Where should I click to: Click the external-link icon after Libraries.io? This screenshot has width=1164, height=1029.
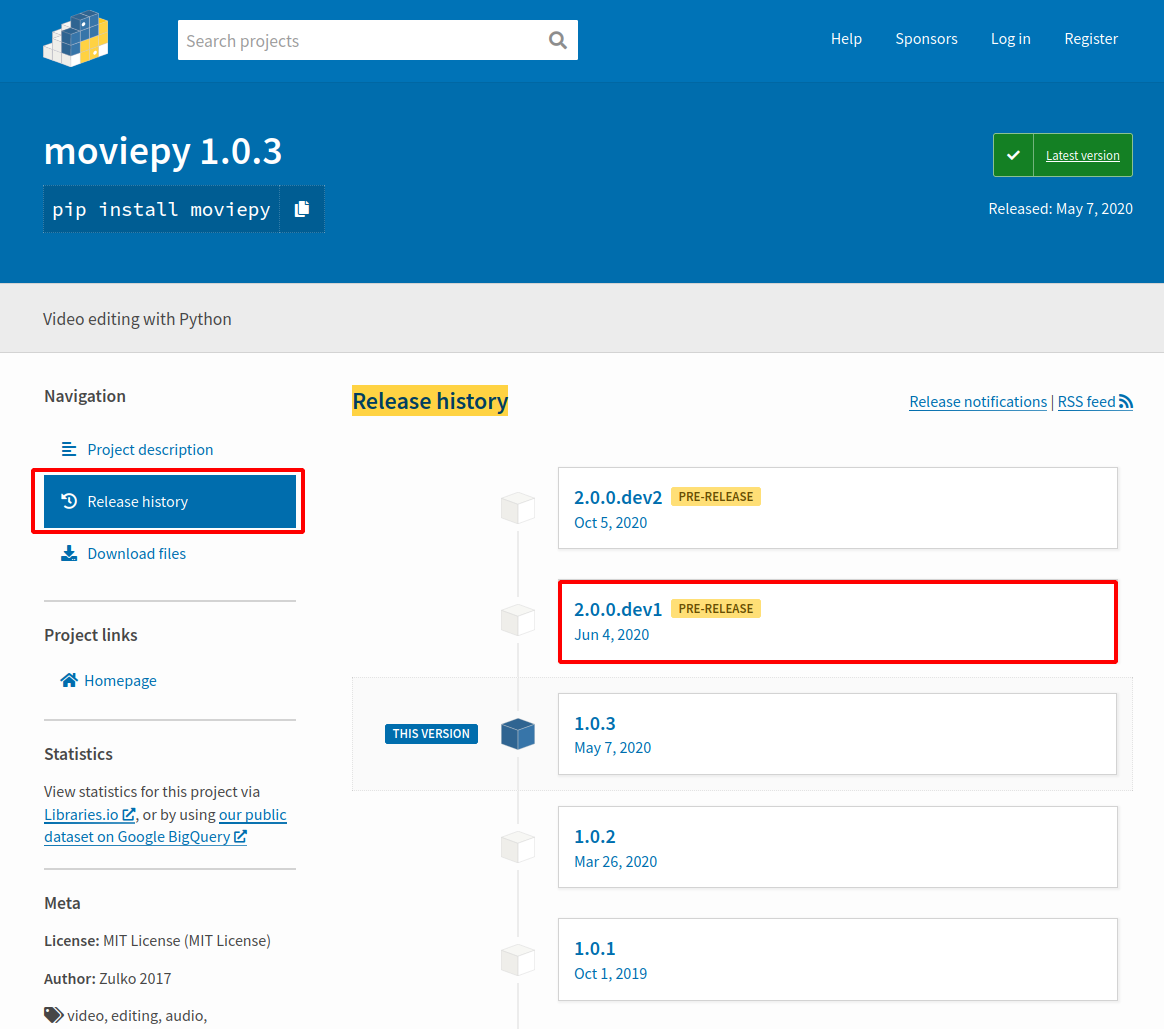(x=128, y=813)
